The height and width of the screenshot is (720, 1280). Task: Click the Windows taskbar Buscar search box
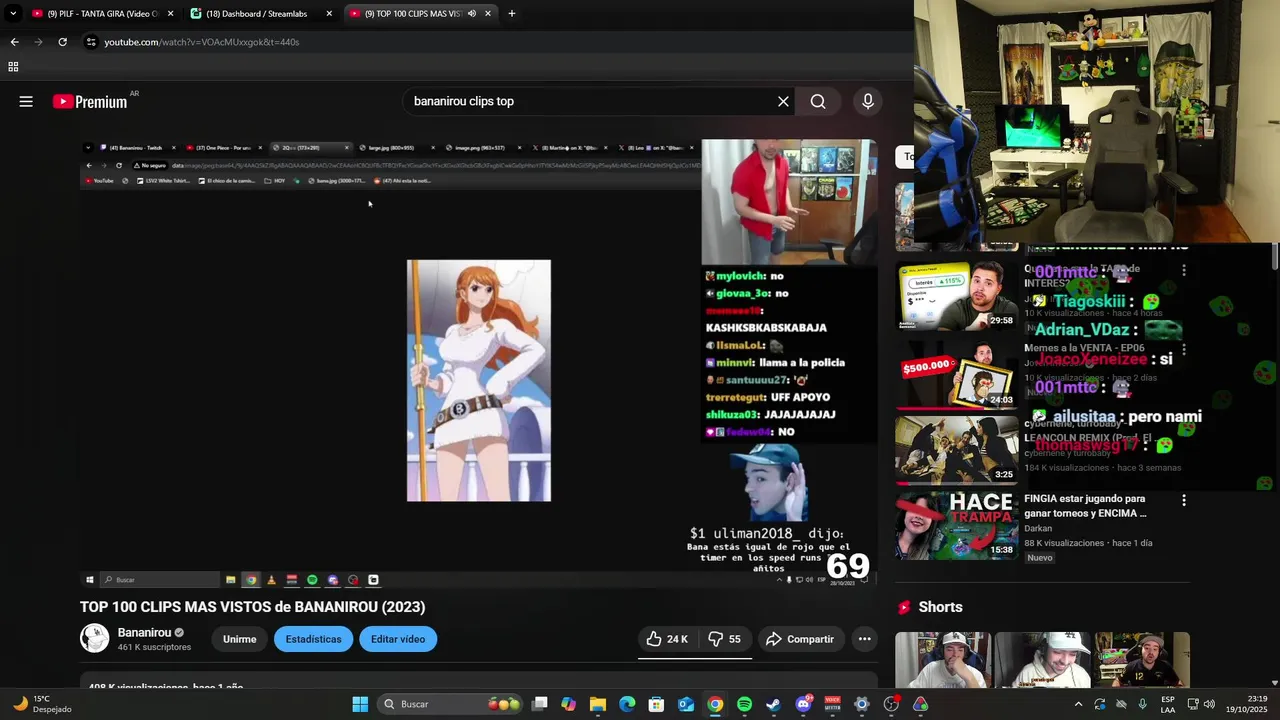tap(450, 704)
